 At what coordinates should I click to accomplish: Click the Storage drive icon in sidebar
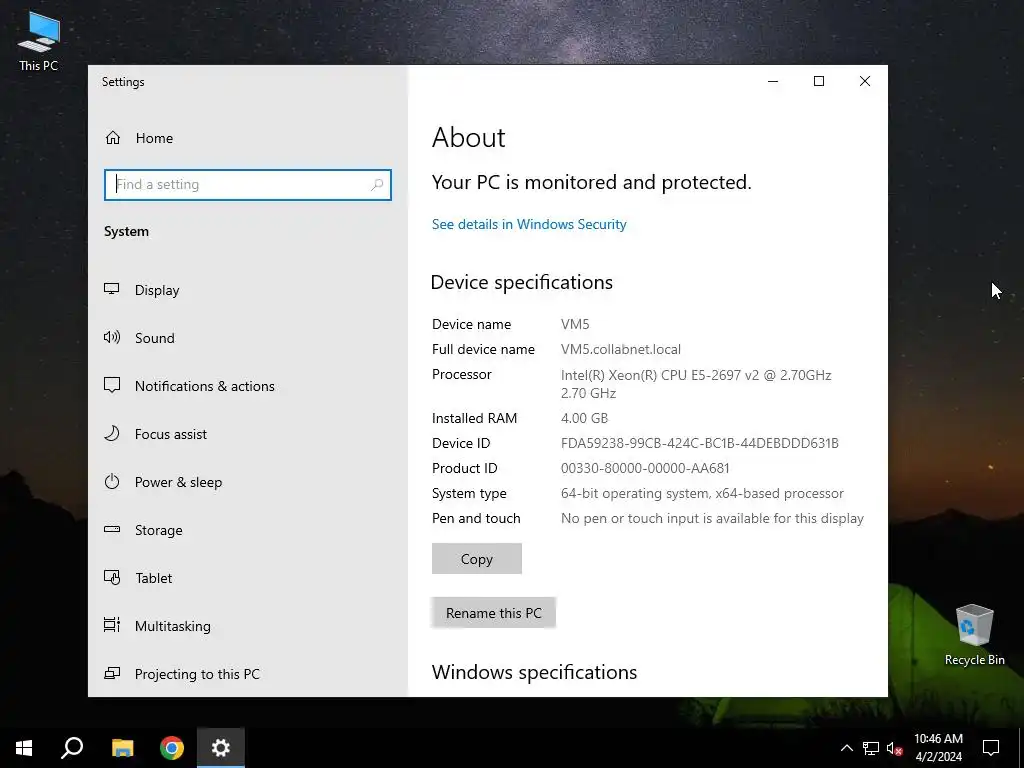(112, 530)
